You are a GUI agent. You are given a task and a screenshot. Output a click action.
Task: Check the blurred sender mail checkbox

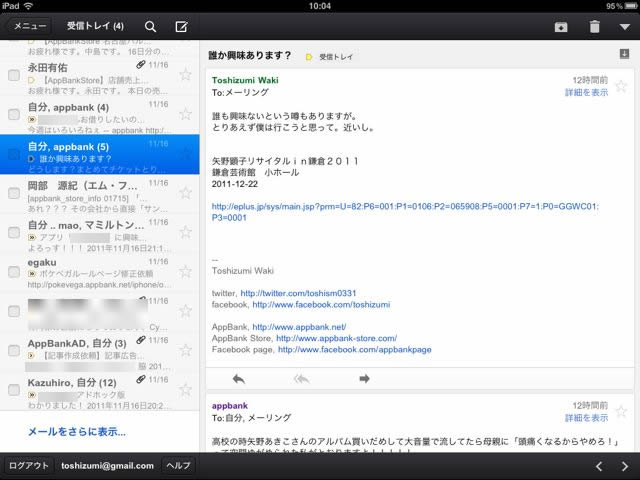[14, 311]
